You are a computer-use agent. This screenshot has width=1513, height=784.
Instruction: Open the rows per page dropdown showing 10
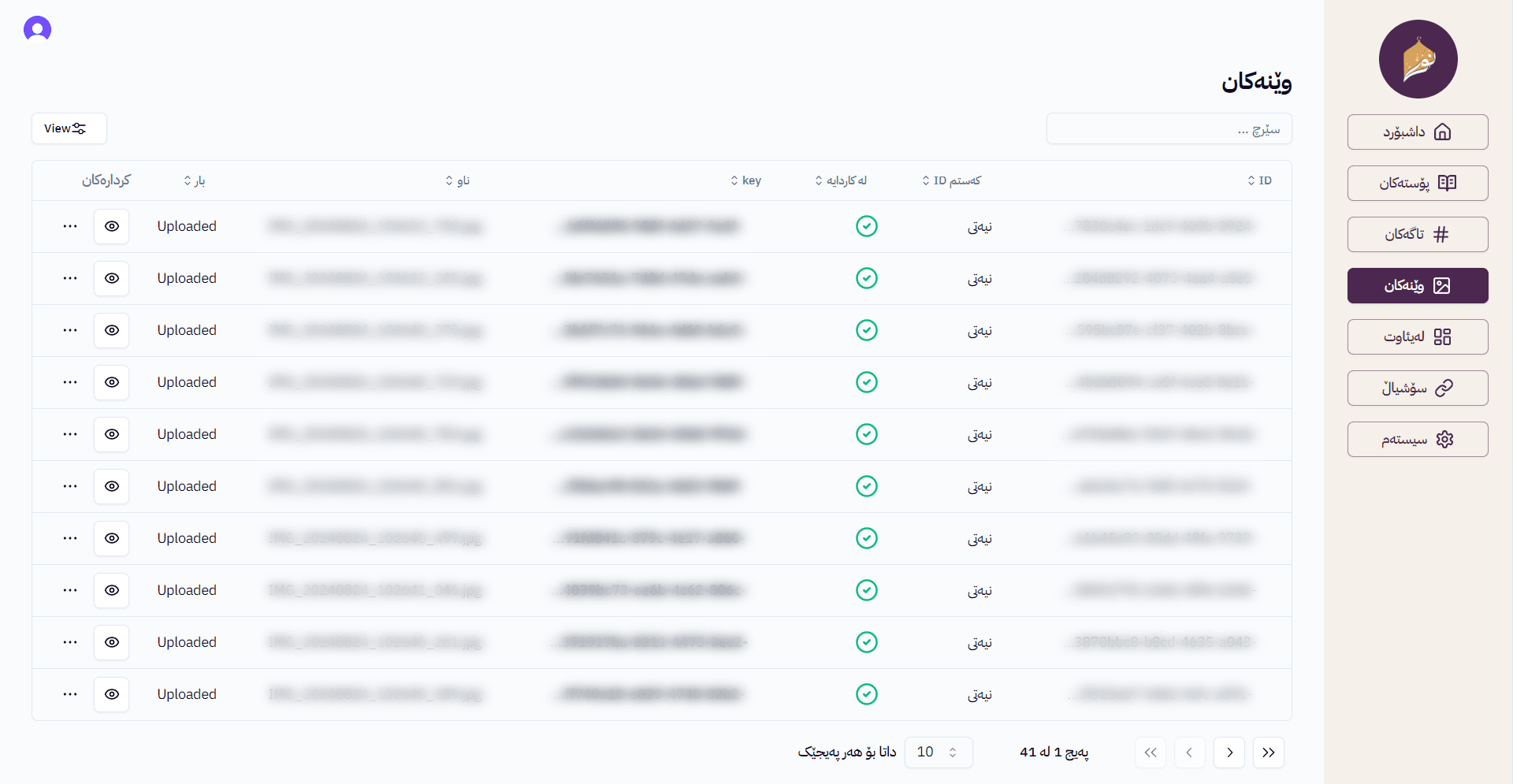coord(938,752)
